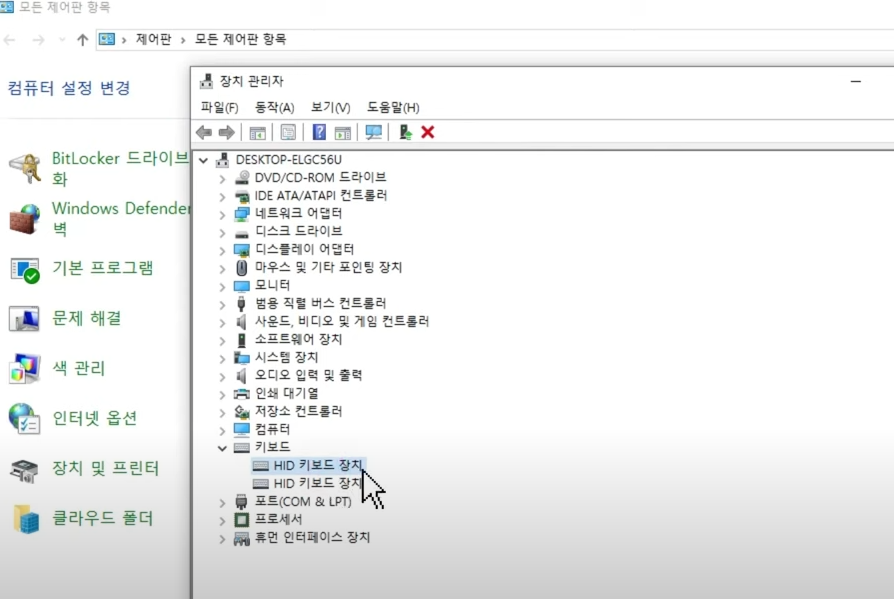The height and width of the screenshot is (599, 894).
Task: Click the Up arrow in Control Panel navigation
Action: (x=81, y=42)
